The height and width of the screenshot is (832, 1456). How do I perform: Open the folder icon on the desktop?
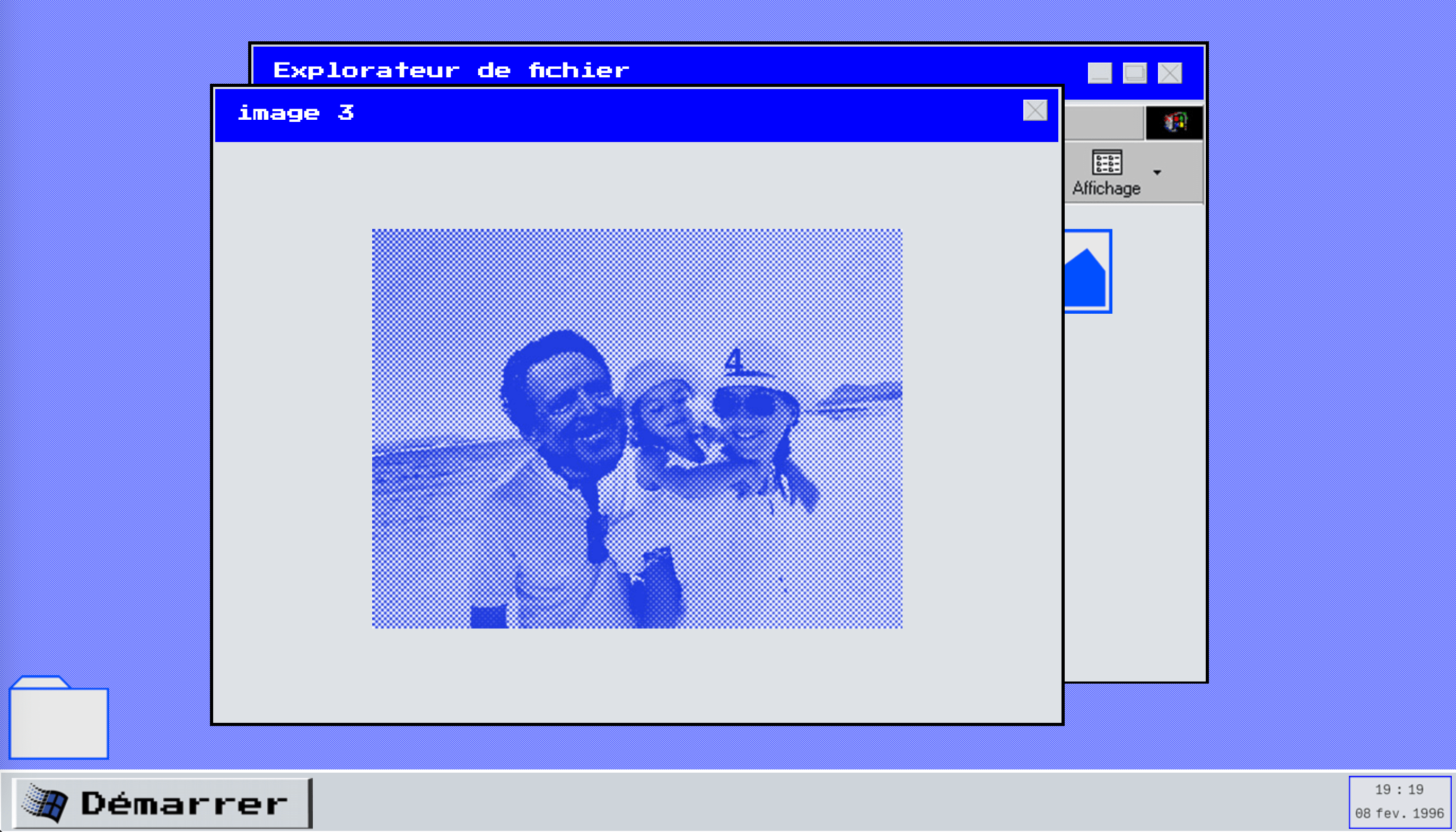59,718
